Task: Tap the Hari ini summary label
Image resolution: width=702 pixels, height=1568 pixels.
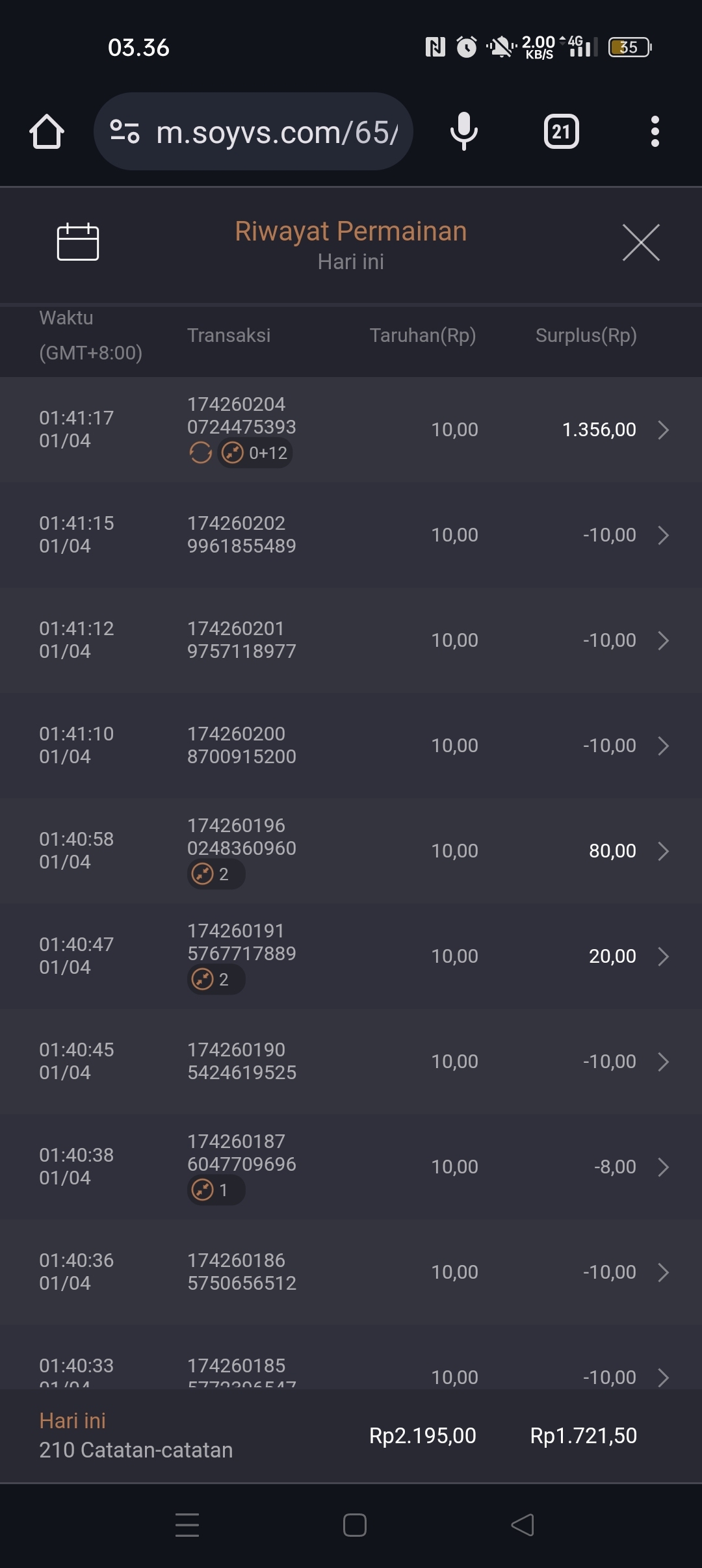Action: click(72, 1421)
